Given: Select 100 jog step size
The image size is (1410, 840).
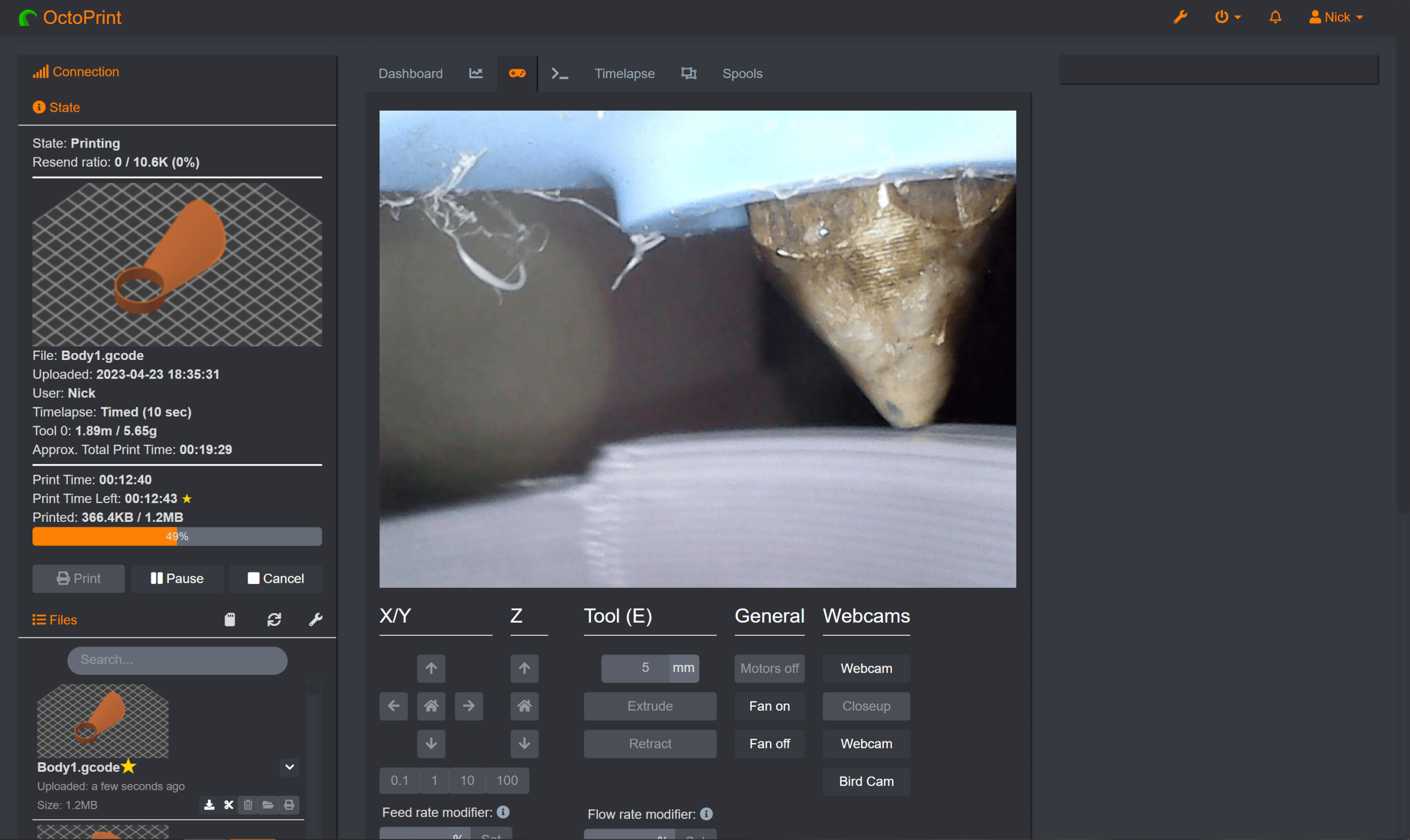Looking at the screenshot, I should coord(507,781).
